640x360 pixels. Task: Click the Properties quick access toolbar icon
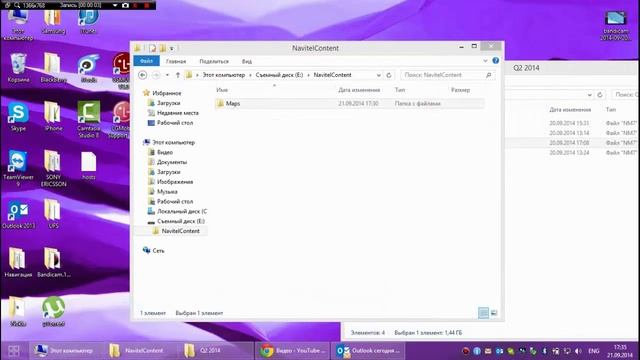[x=152, y=48]
